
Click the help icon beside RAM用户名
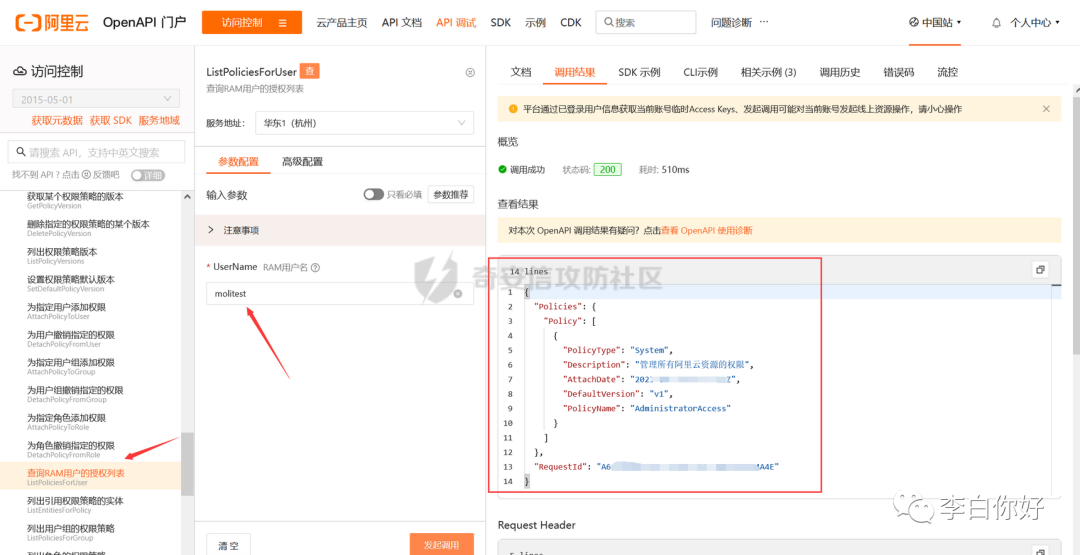[315, 267]
